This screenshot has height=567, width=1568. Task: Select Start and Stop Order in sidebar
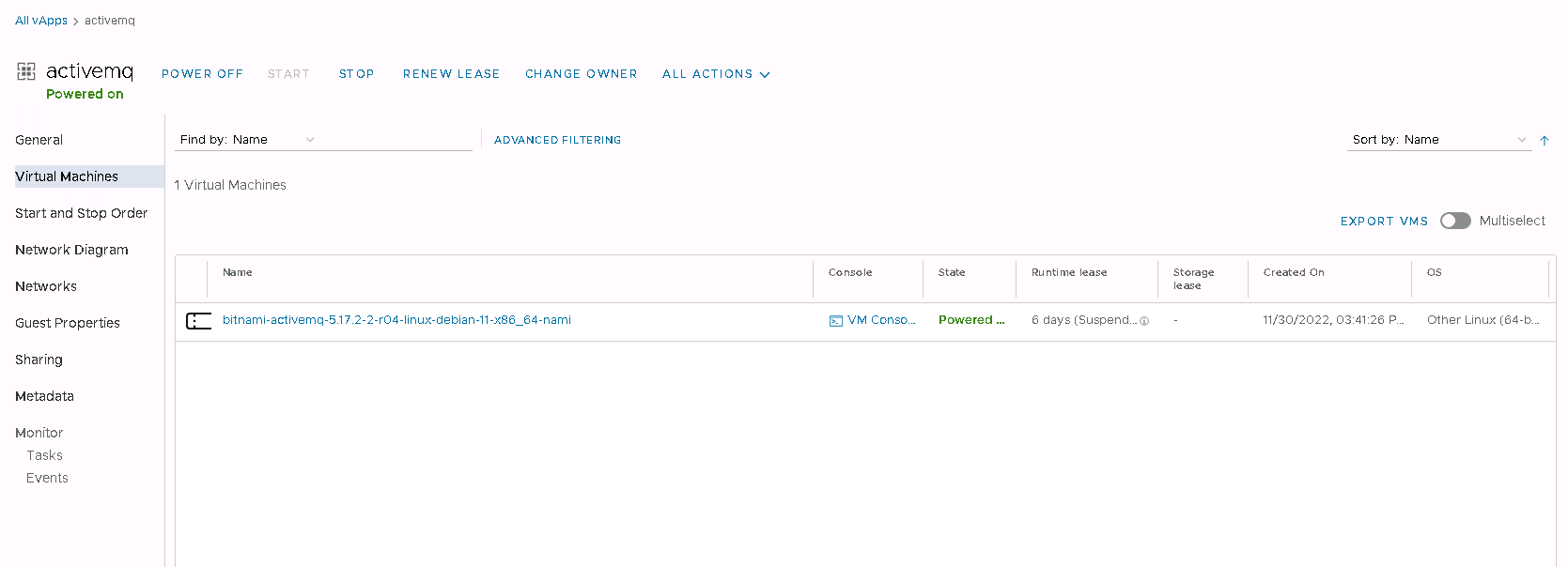[81, 213]
